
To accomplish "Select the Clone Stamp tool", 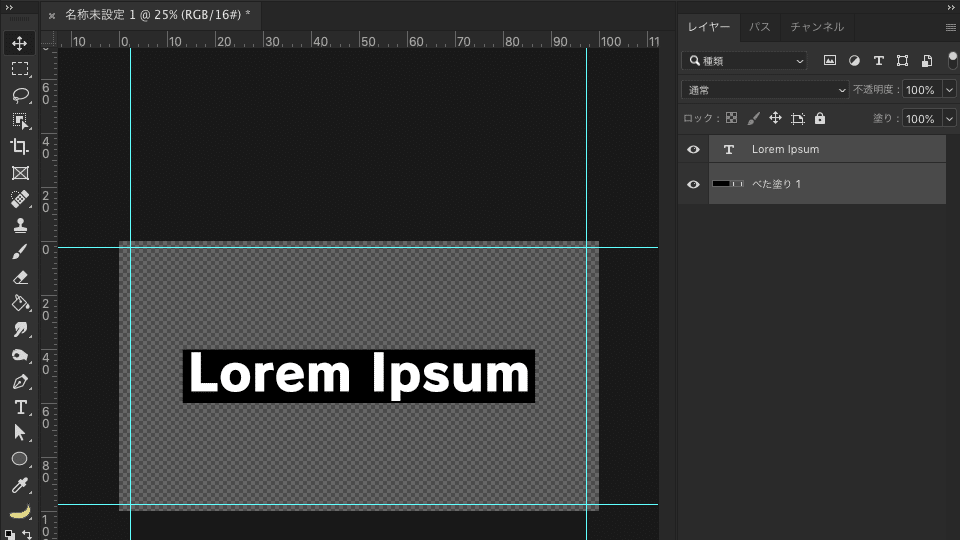I will pos(20,225).
